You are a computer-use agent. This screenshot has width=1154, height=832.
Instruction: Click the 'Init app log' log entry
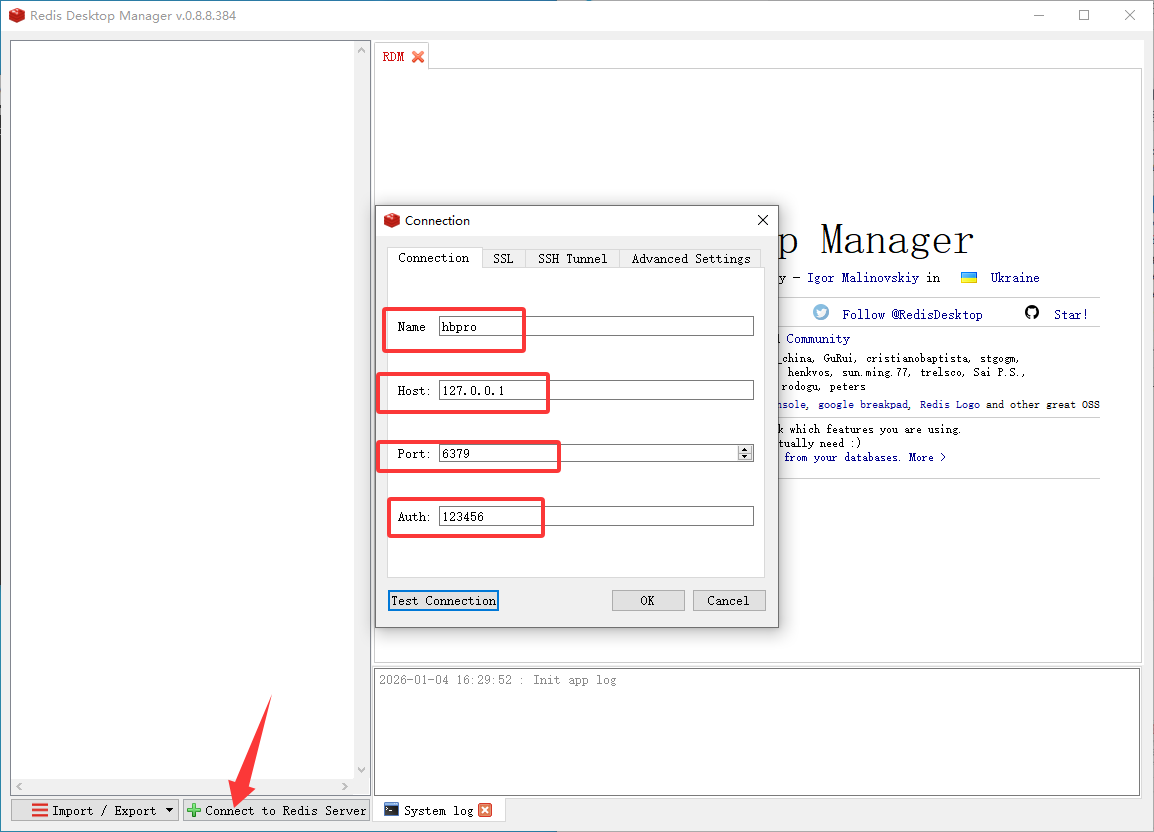[498, 680]
